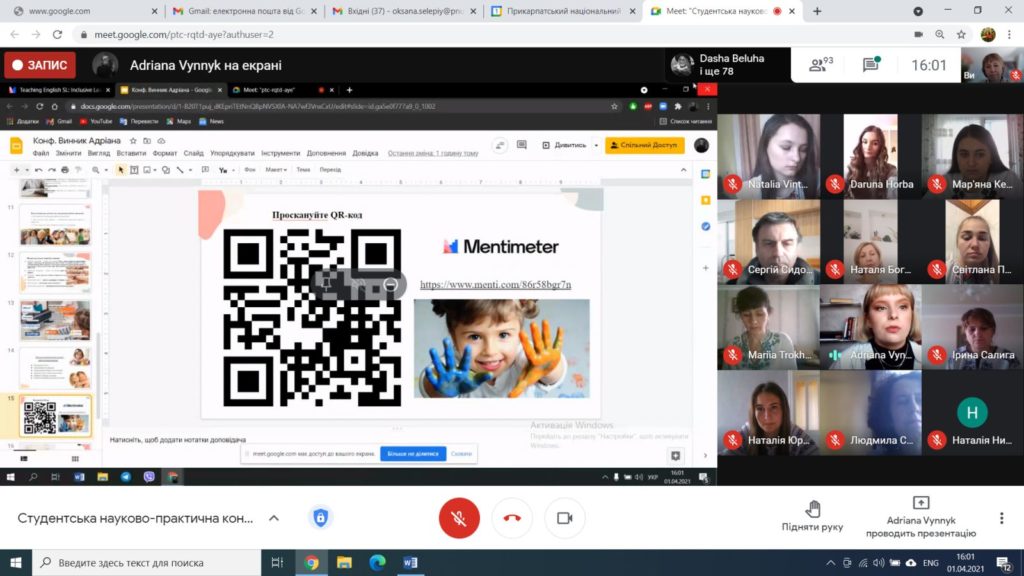This screenshot has width=1024, height=576.
Task: Switch to the www.google.com browser tab
Action: pos(84,11)
